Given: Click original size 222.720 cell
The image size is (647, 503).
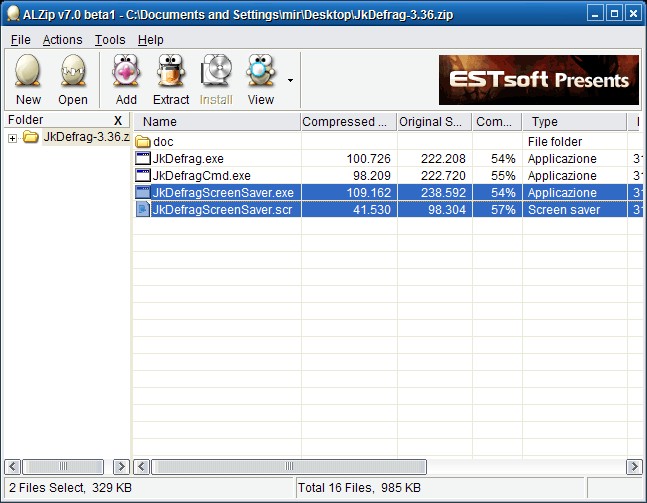Looking at the screenshot, I should 443,175.
